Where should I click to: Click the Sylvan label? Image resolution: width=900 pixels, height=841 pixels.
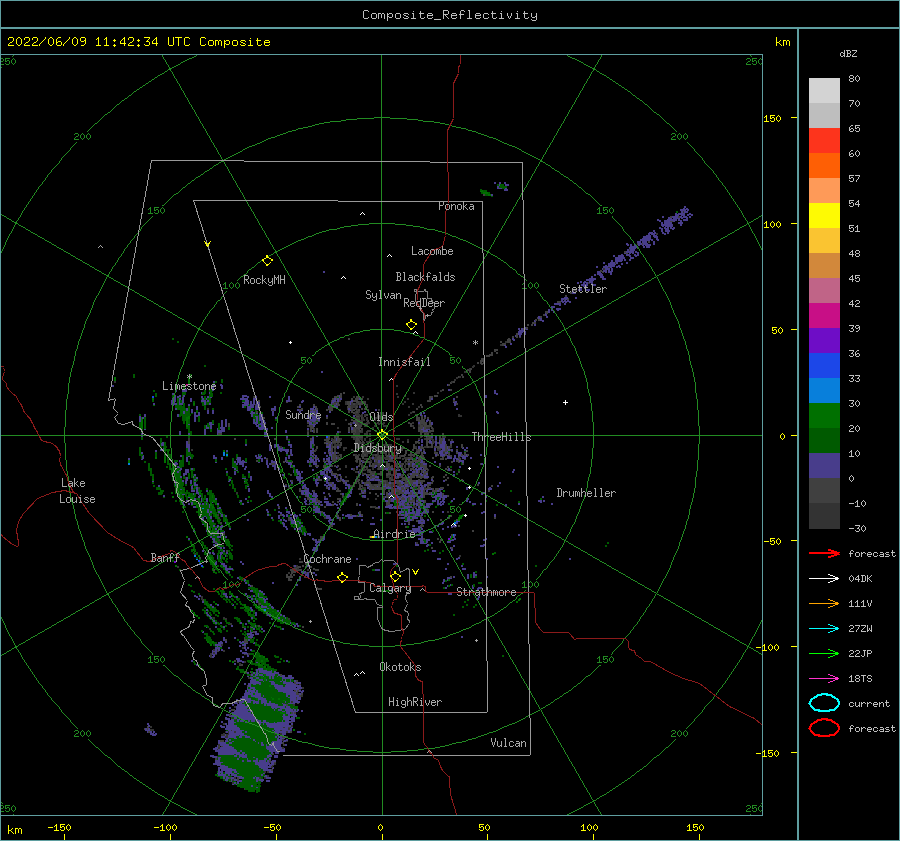[x=383, y=295]
